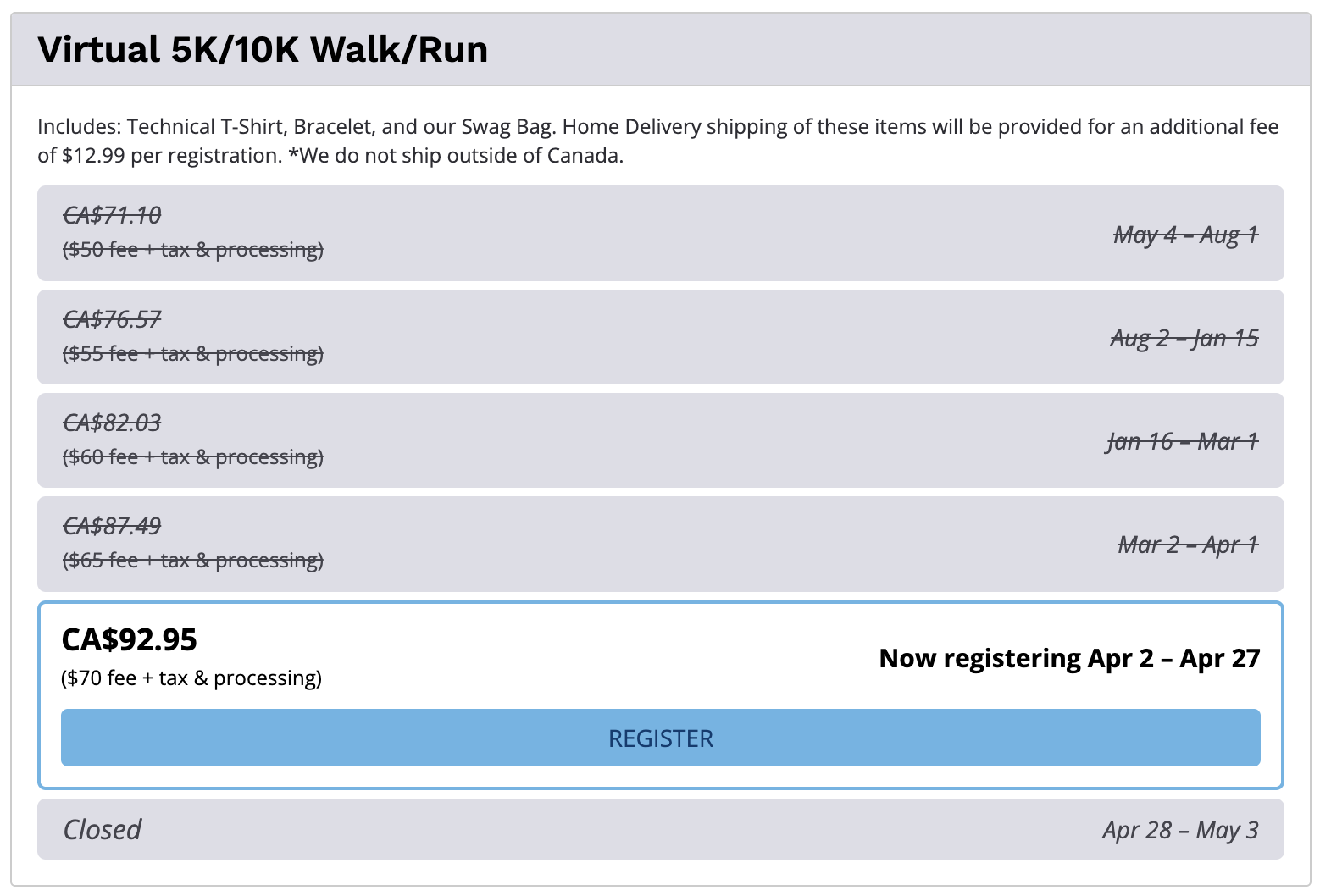Select the $55 fee + tax note
Screen dimensions: 1320x896
click(193, 353)
